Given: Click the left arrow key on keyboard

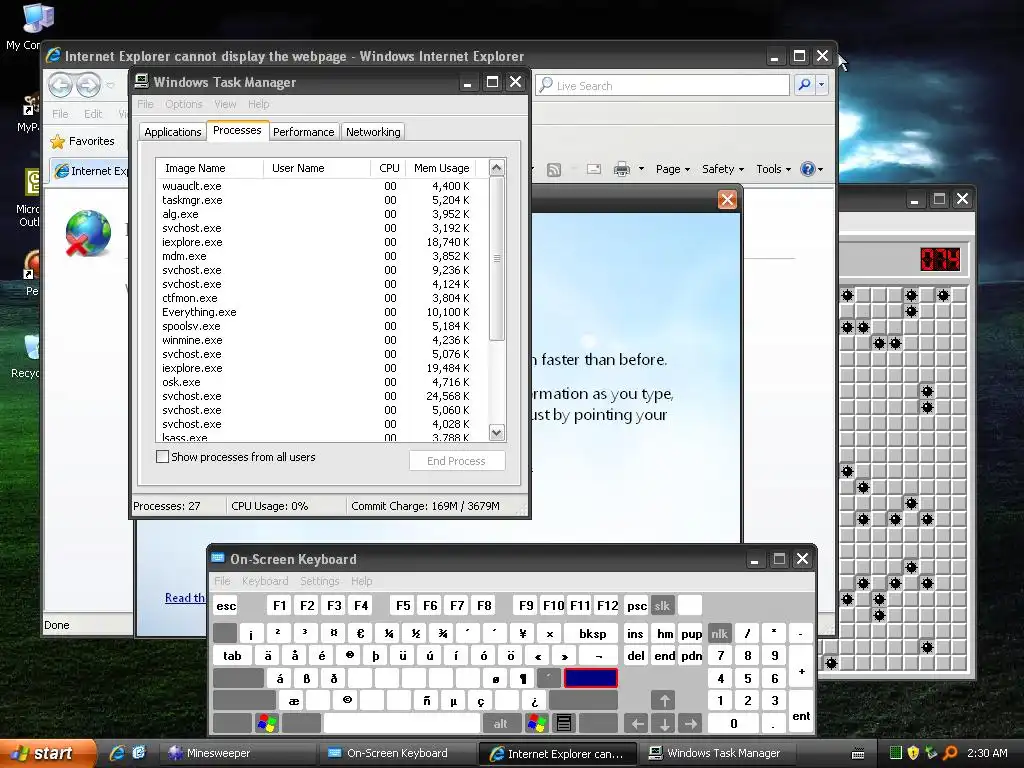Looking at the screenshot, I should [x=637, y=723].
